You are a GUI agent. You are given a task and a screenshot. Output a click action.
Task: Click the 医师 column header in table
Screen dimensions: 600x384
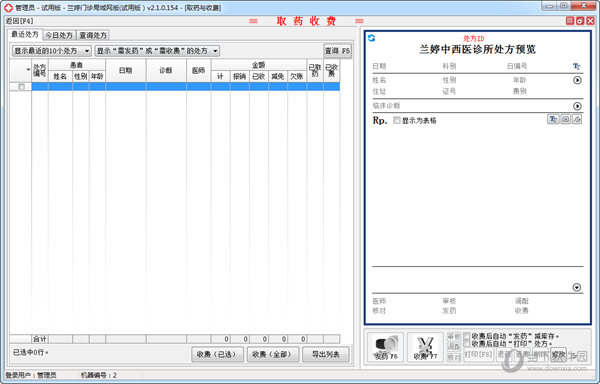[199, 70]
